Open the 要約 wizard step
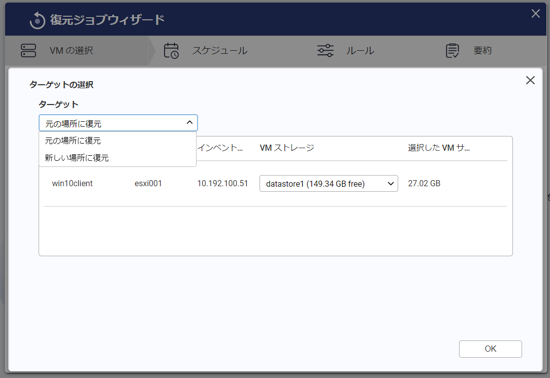The width and height of the screenshot is (550, 378). point(482,50)
